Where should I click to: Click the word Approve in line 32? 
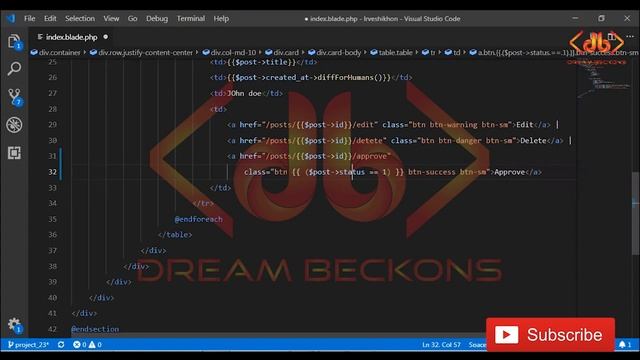[x=509, y=172]
